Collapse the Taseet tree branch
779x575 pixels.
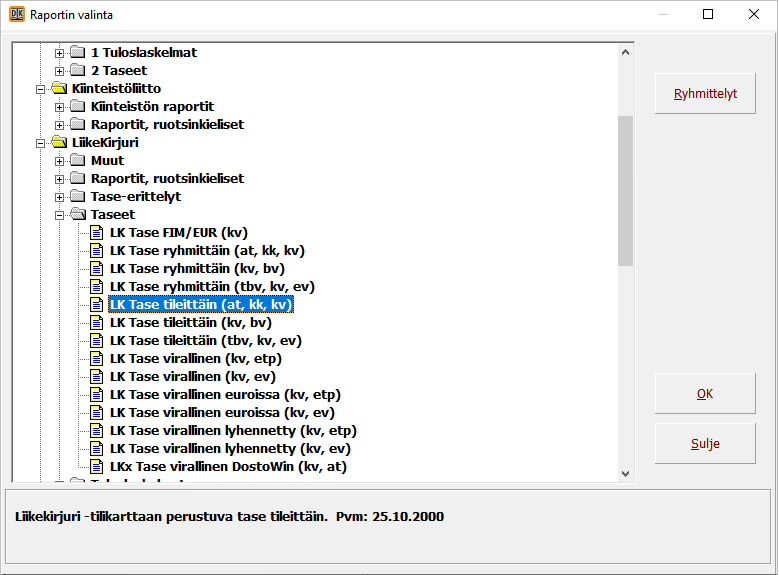pyautogui.click(x=60, y=215)
